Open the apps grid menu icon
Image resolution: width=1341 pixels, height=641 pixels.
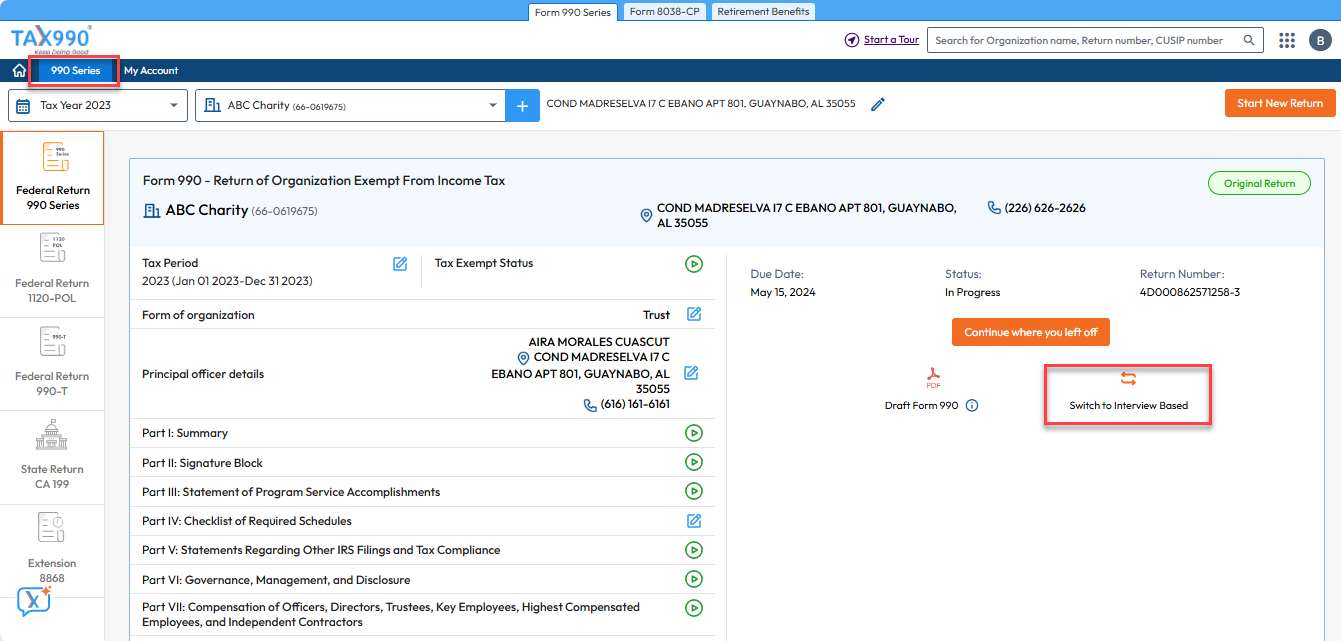tap(1288, 40)
